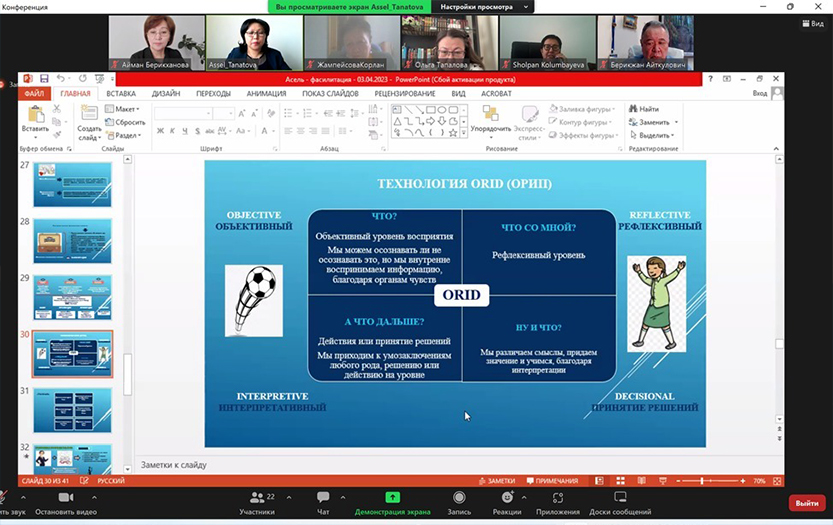Viewport: 833px width, 525px height.
Task: Click the red Выйти button
Action: 806,504
